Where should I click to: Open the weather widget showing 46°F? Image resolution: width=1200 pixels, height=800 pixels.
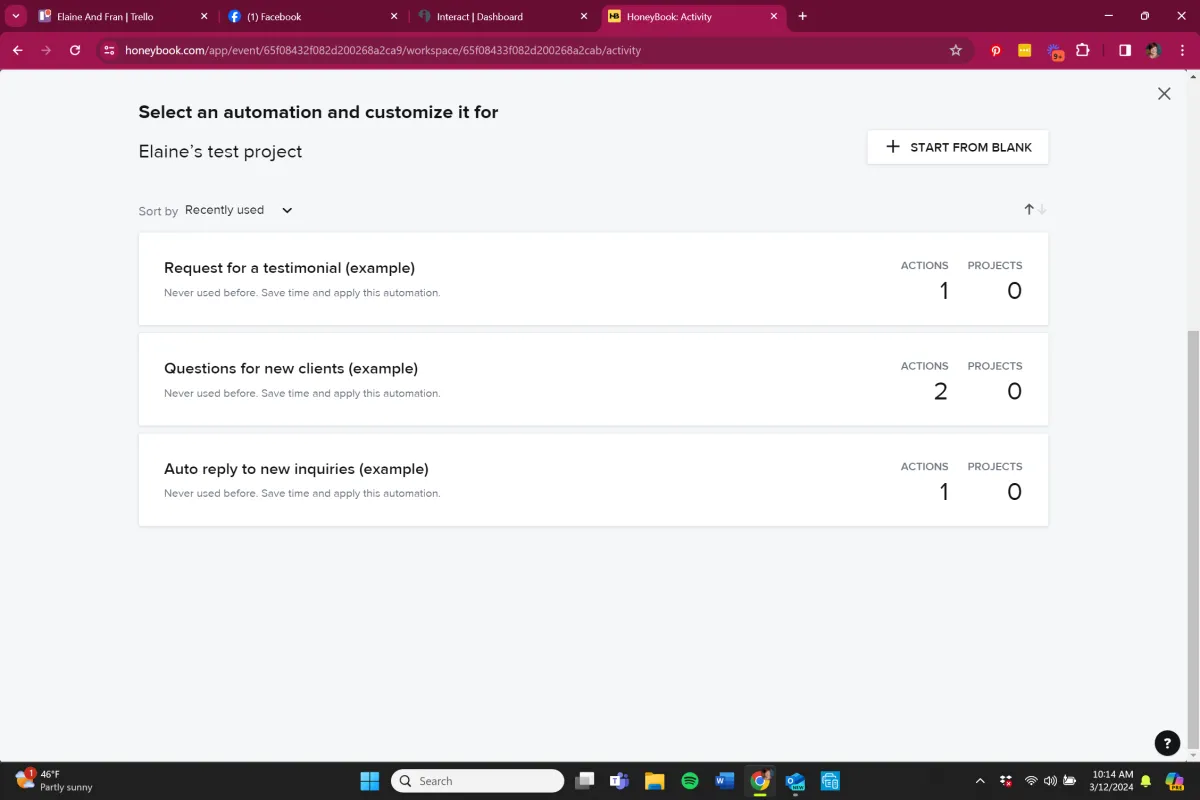54,781
